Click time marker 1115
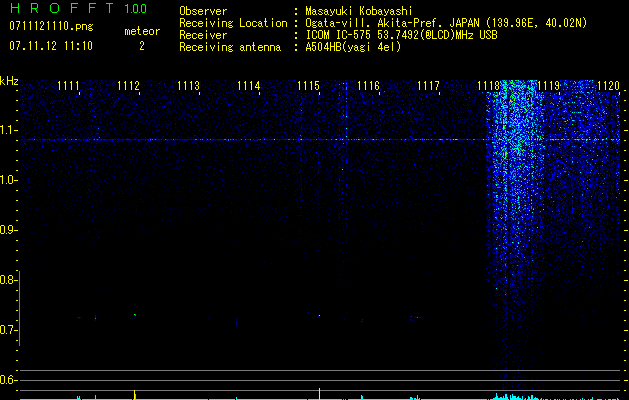Screen dimensions: 629x400 click(308, 86)
